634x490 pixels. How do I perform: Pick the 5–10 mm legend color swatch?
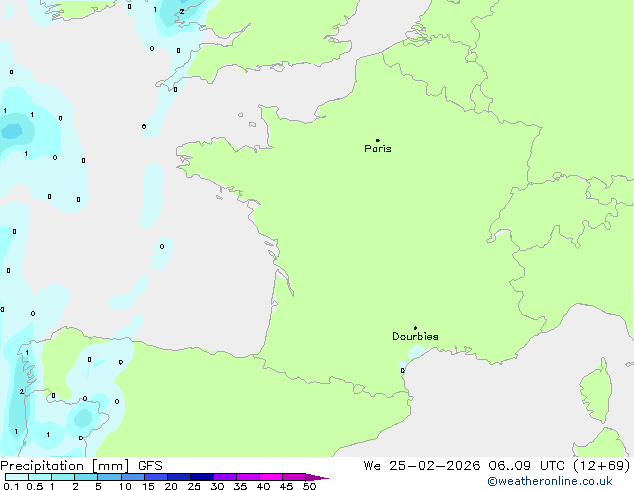click(x=110, y=477)
